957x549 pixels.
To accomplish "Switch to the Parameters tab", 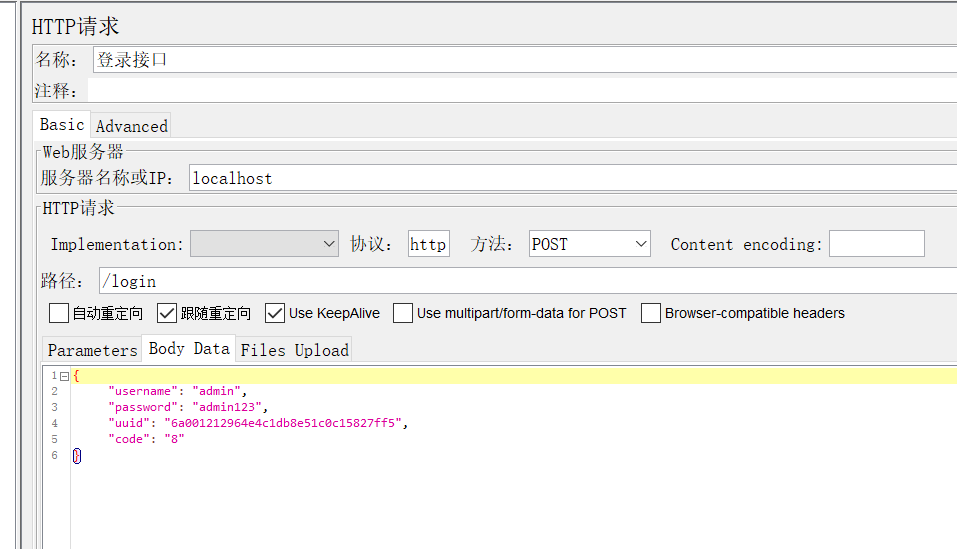I will coord(92,350).
